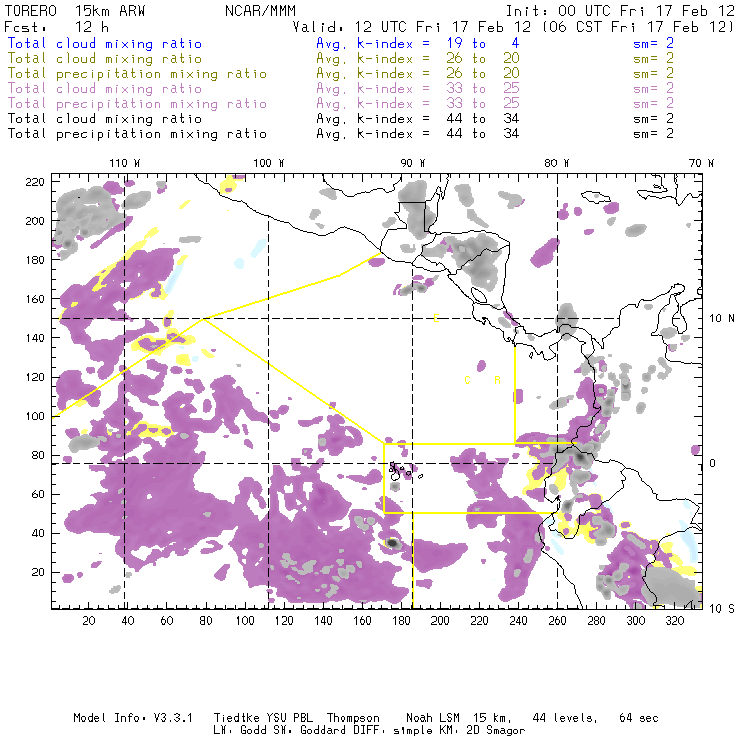Viewport: 740px width, 740px height.
Task: Click the '80 W' longitude label
Action: pos(557,163)
